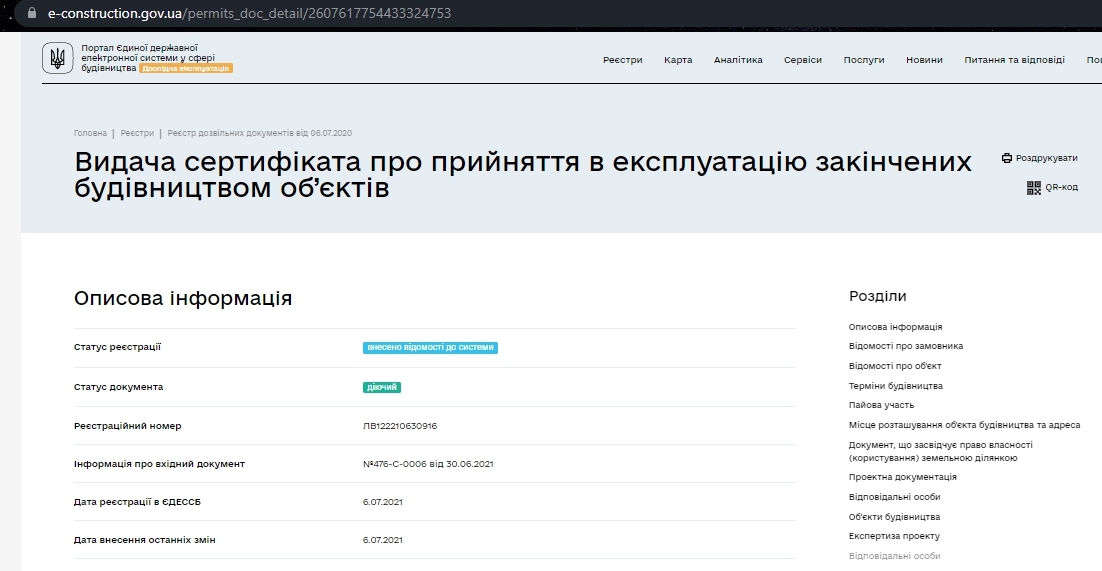
Task: Open Питання та відповіді menu item
Action: tap(1014, 60)
